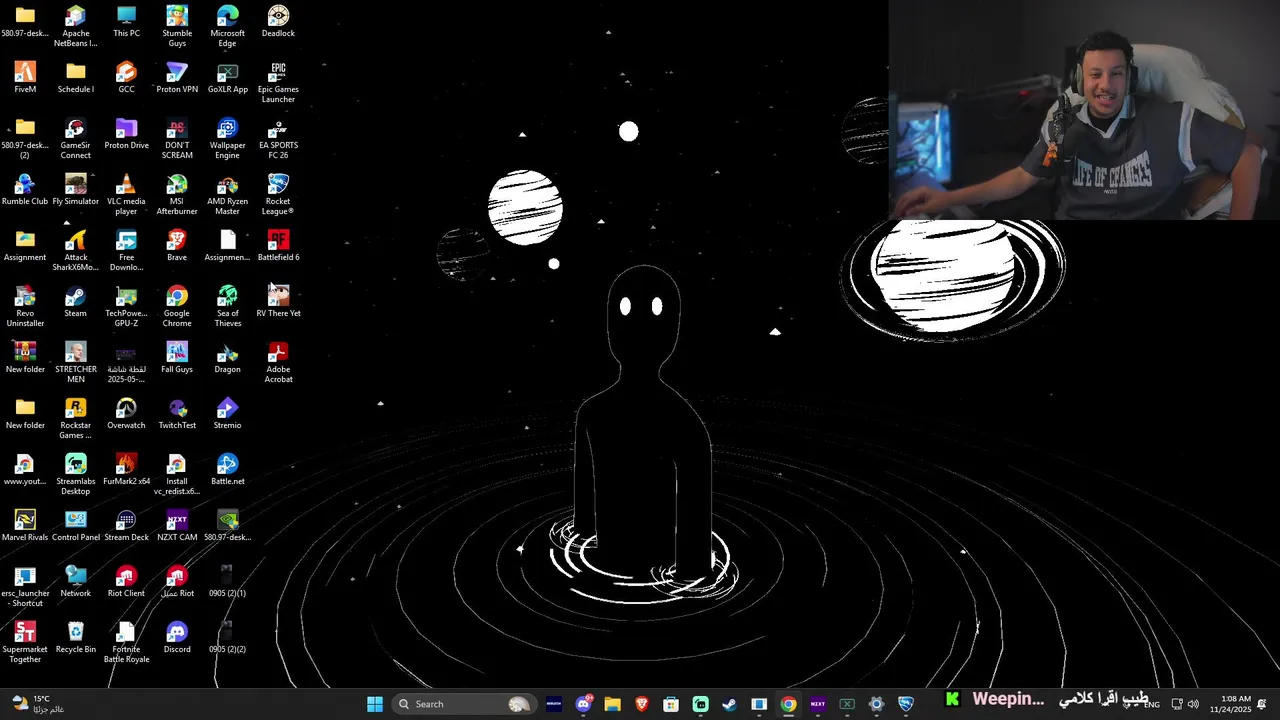The height and width of the screenshot is (720, 1280).
Task: Open the volume control in system tray
Action: coord(1193,704)
